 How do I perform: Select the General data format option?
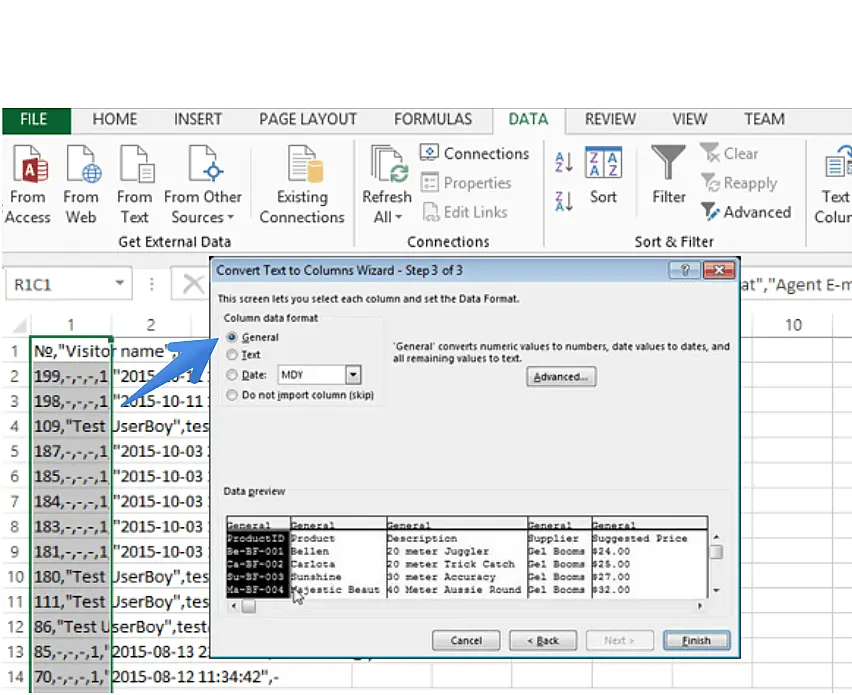coord(233,338)
